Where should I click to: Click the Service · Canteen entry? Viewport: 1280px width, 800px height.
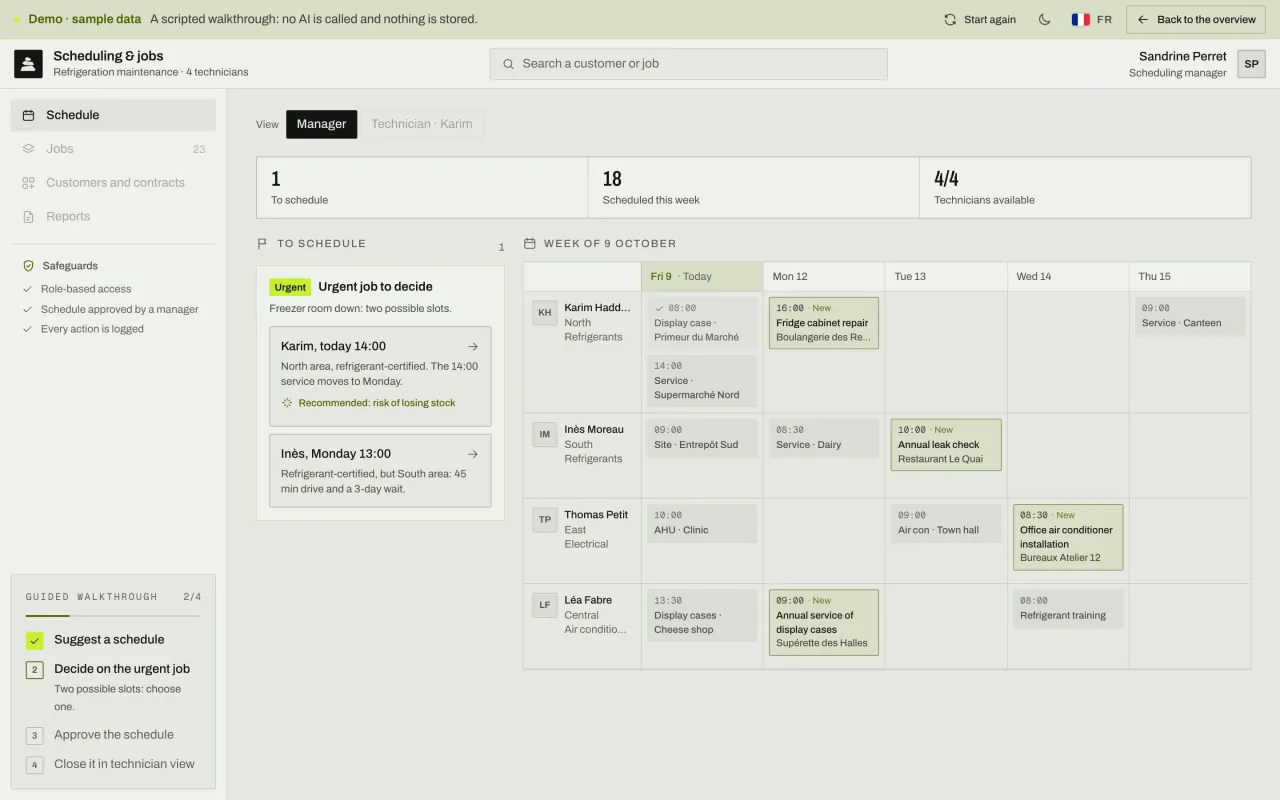tap(1190, 316)
